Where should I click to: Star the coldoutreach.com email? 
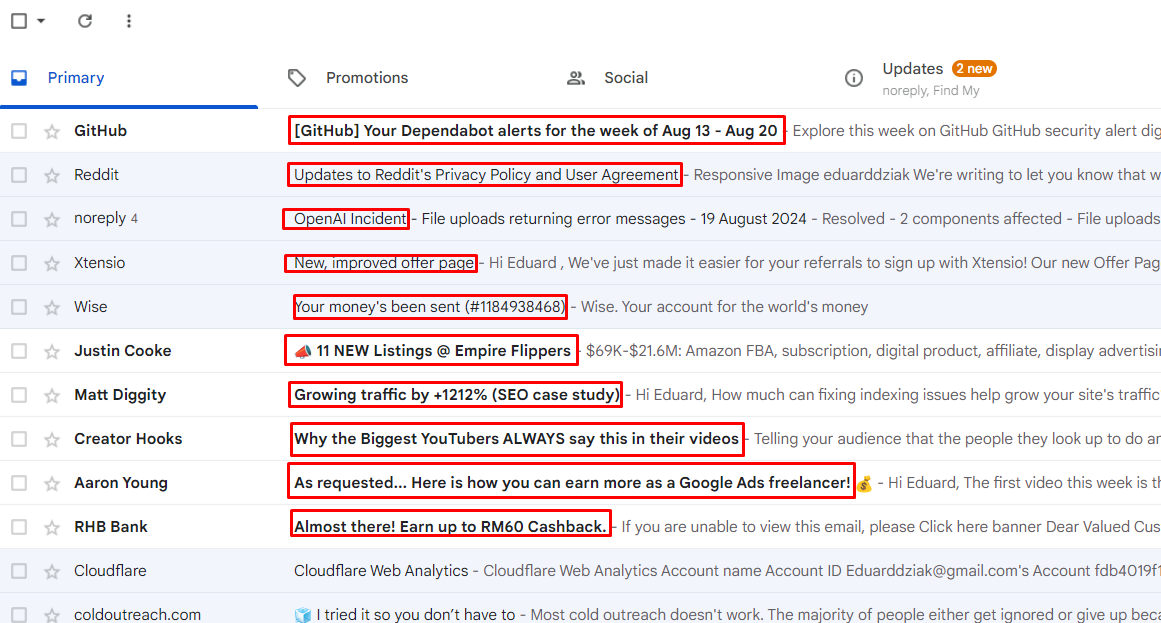point(52,615)
